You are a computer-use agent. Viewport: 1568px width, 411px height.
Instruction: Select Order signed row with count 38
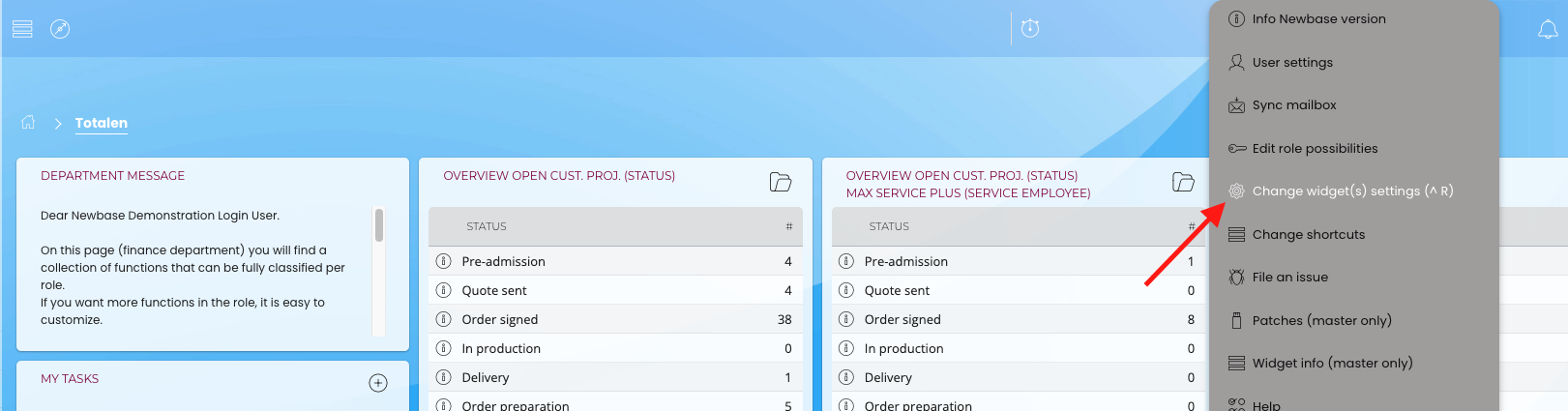pyautogui.click(x=615, y=319)
